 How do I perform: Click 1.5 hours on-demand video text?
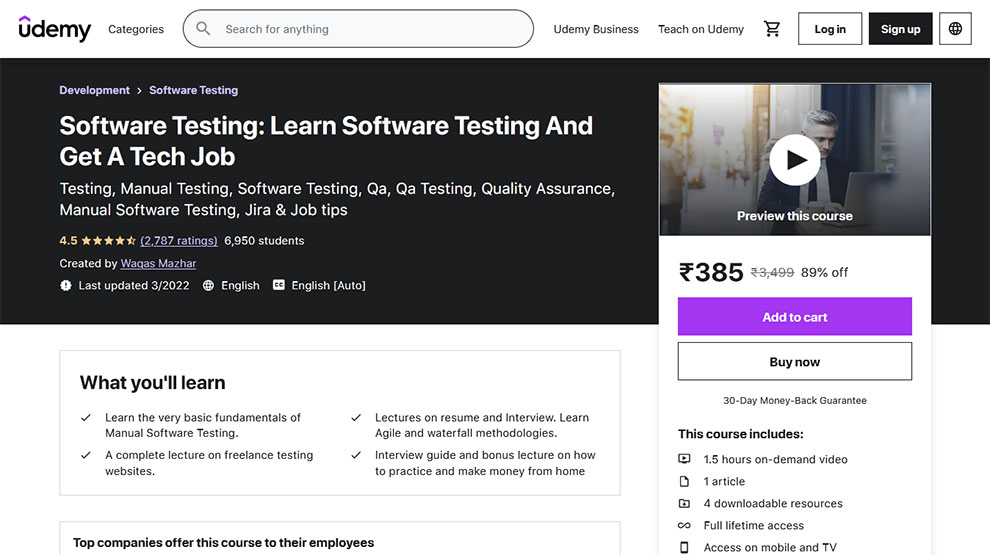(775, 459)
